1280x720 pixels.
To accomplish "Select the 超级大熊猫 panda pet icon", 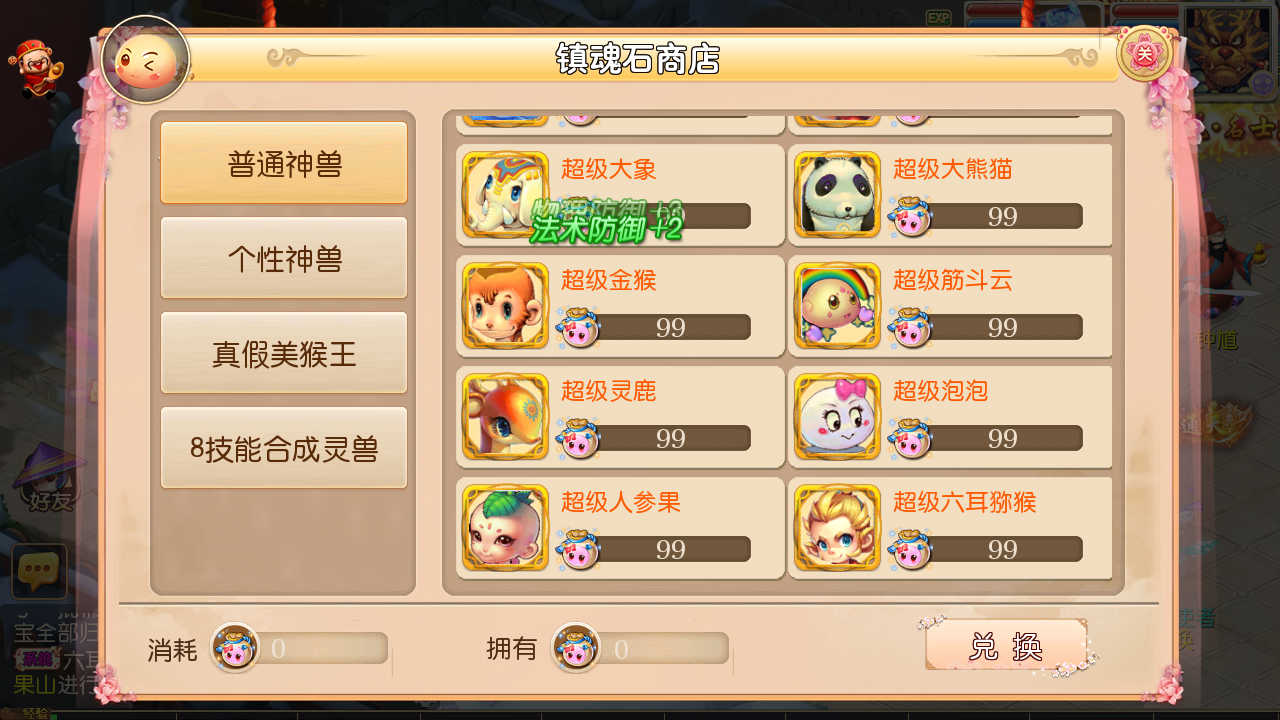I will pyautogui.click(x=838, y=195).
